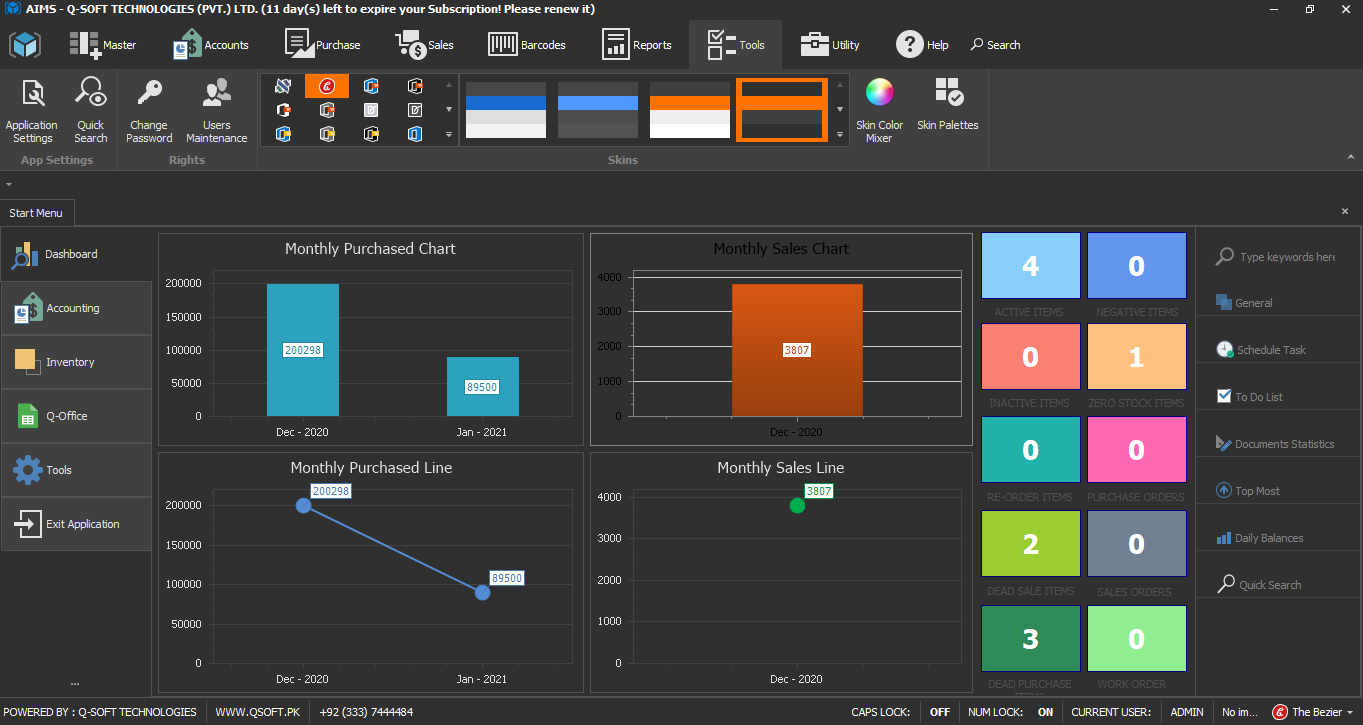
Task: Expand the skin icon gallery list
Action: click(x=449, y=133)
